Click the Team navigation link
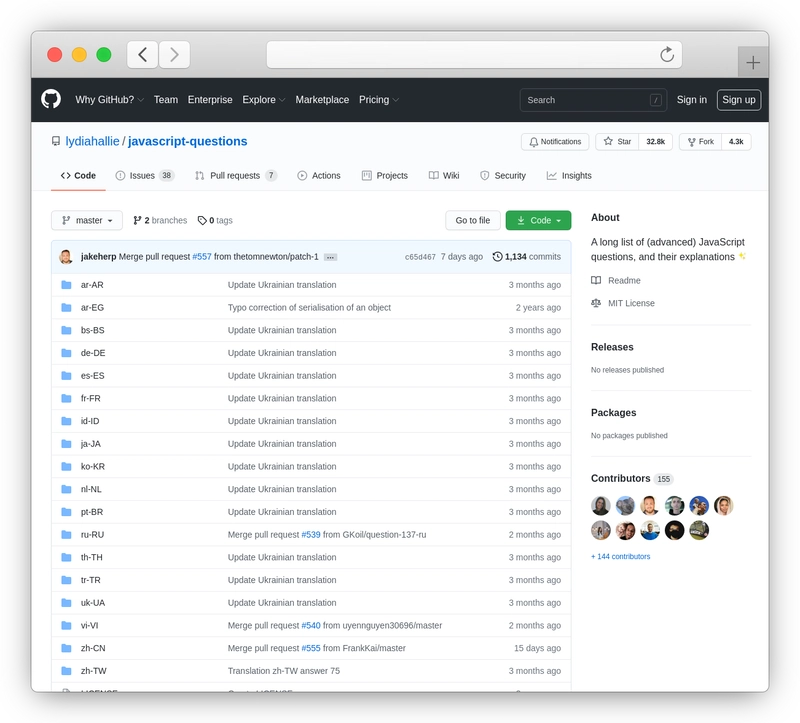The width and height of the screenshot is (800, 723). 166,99
